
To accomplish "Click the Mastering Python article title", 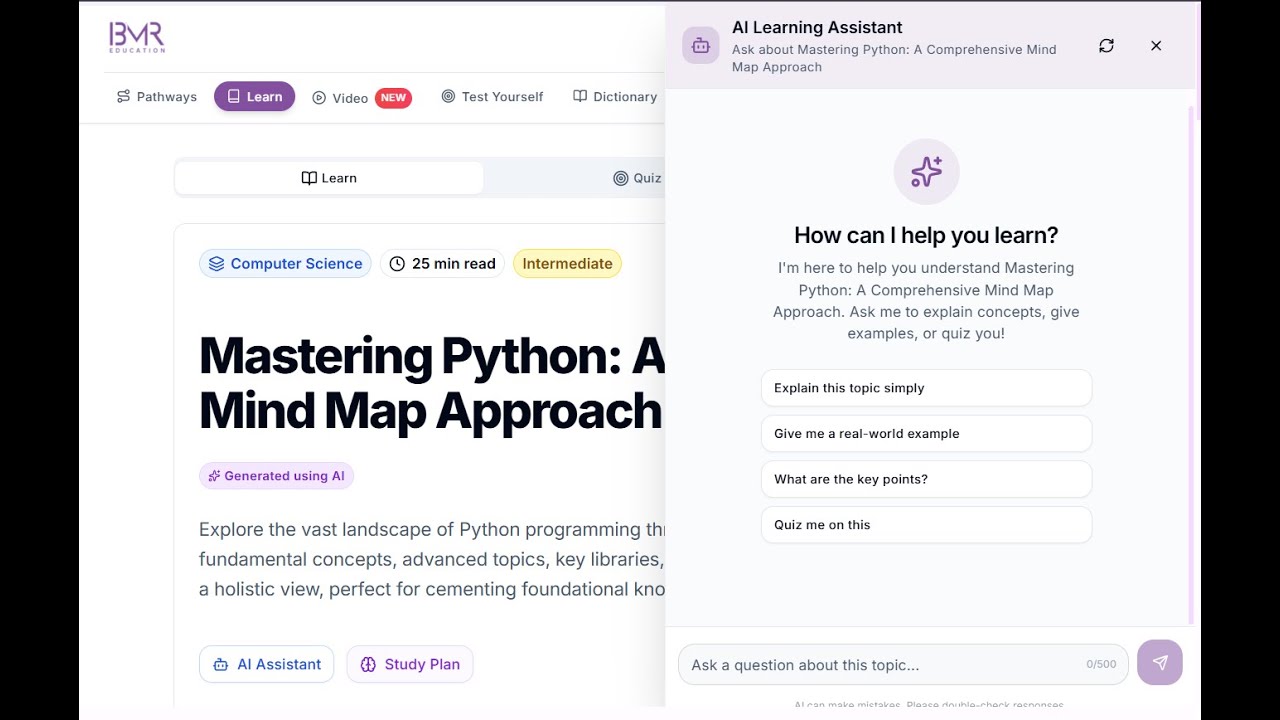I will (432, 382).
